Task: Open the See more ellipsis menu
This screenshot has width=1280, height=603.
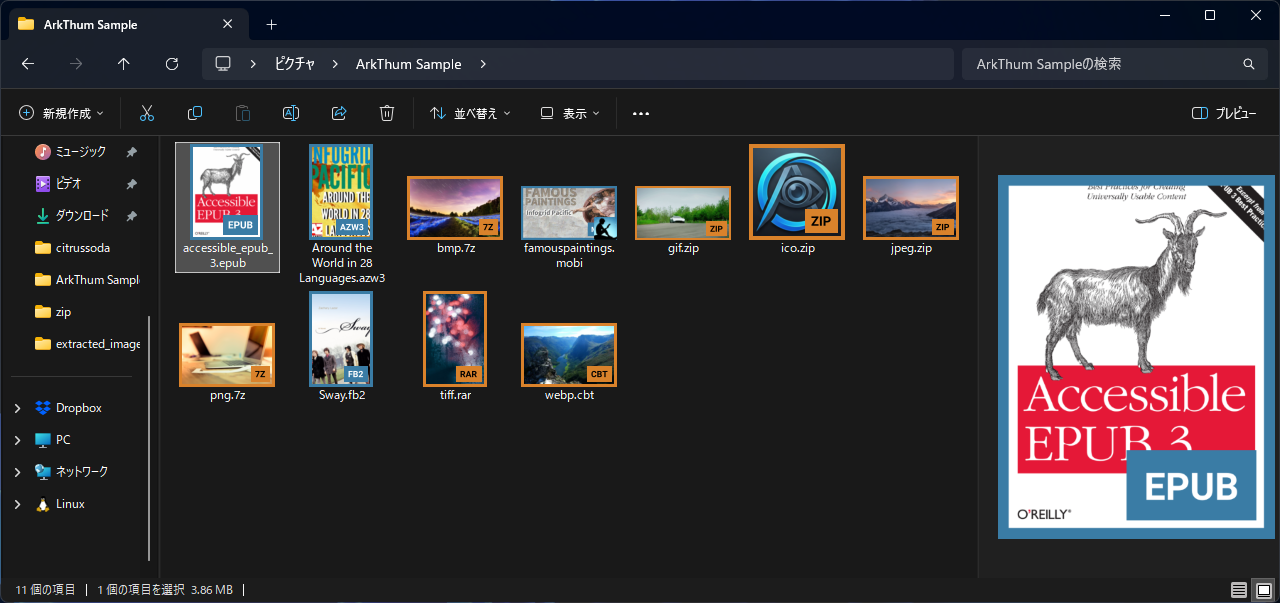Action: click(641, 113)
